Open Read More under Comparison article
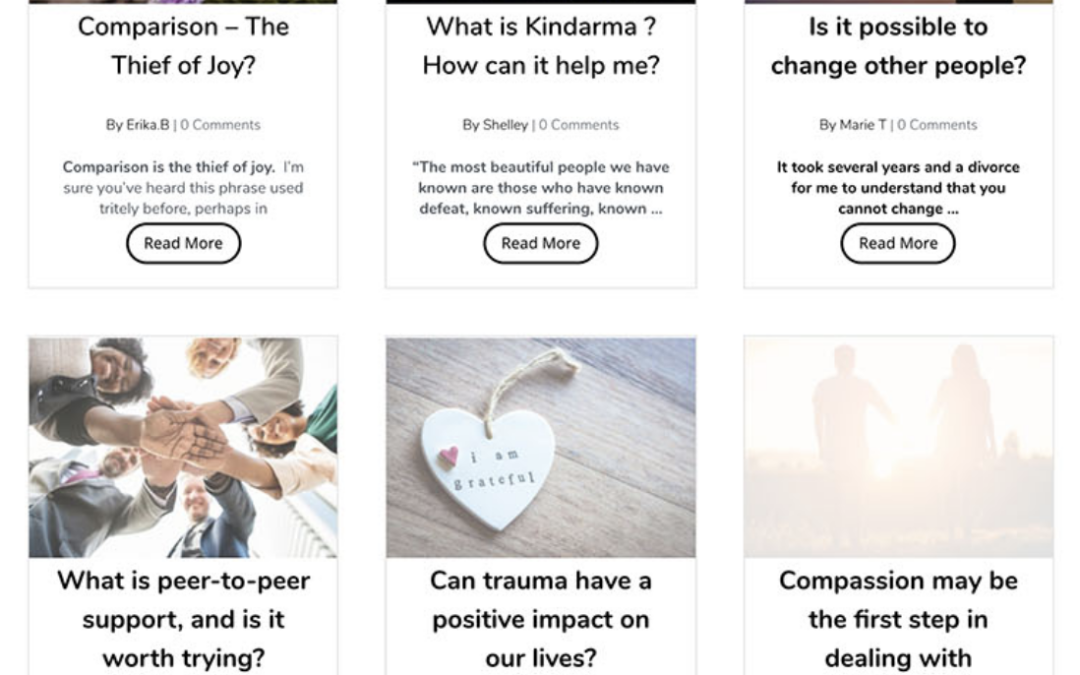The image size is (1080, 675). pos(183,243)
